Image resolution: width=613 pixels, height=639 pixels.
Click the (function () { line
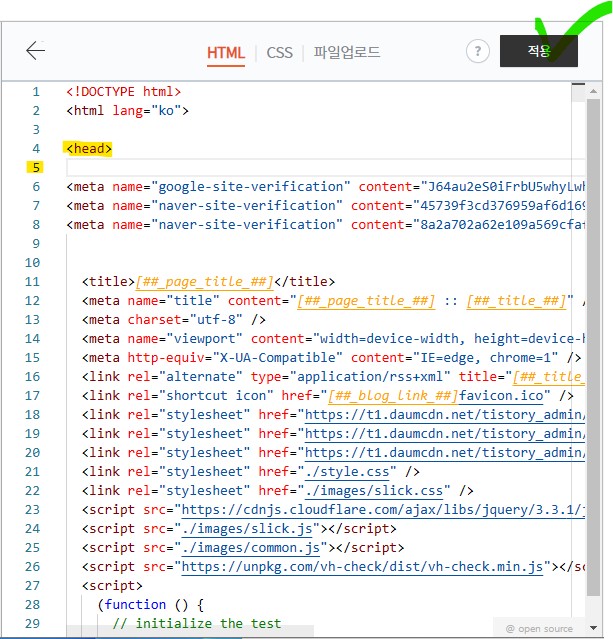point(150,605)
